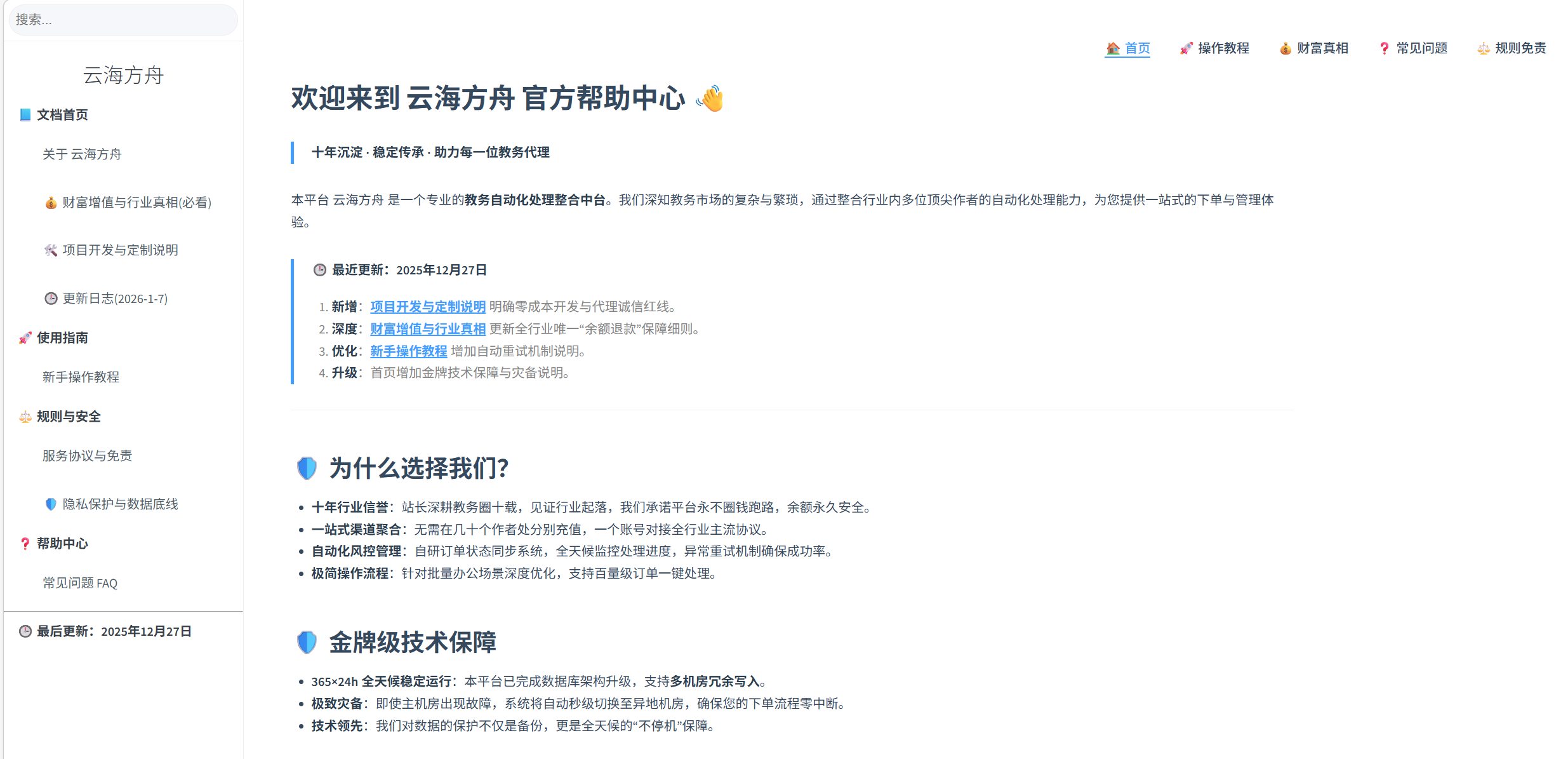
Task: Open the 财富增值与行业真相 link
Action: (428, 329)
